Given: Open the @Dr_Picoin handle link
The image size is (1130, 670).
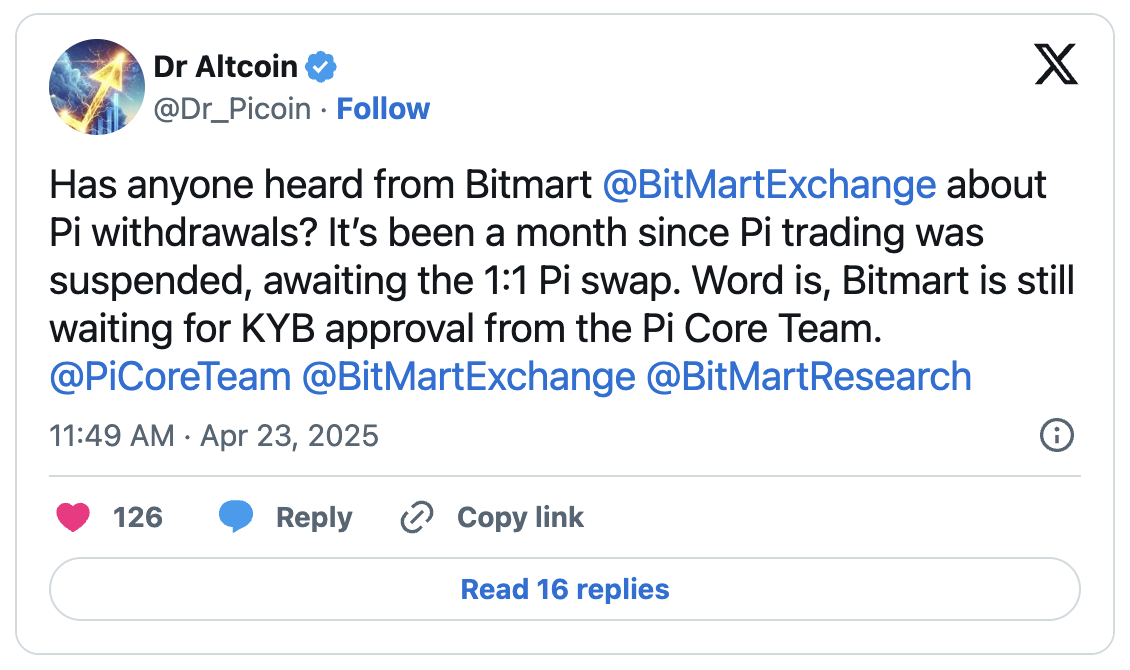Looking at the screenshot, I should tap(232, 108).
